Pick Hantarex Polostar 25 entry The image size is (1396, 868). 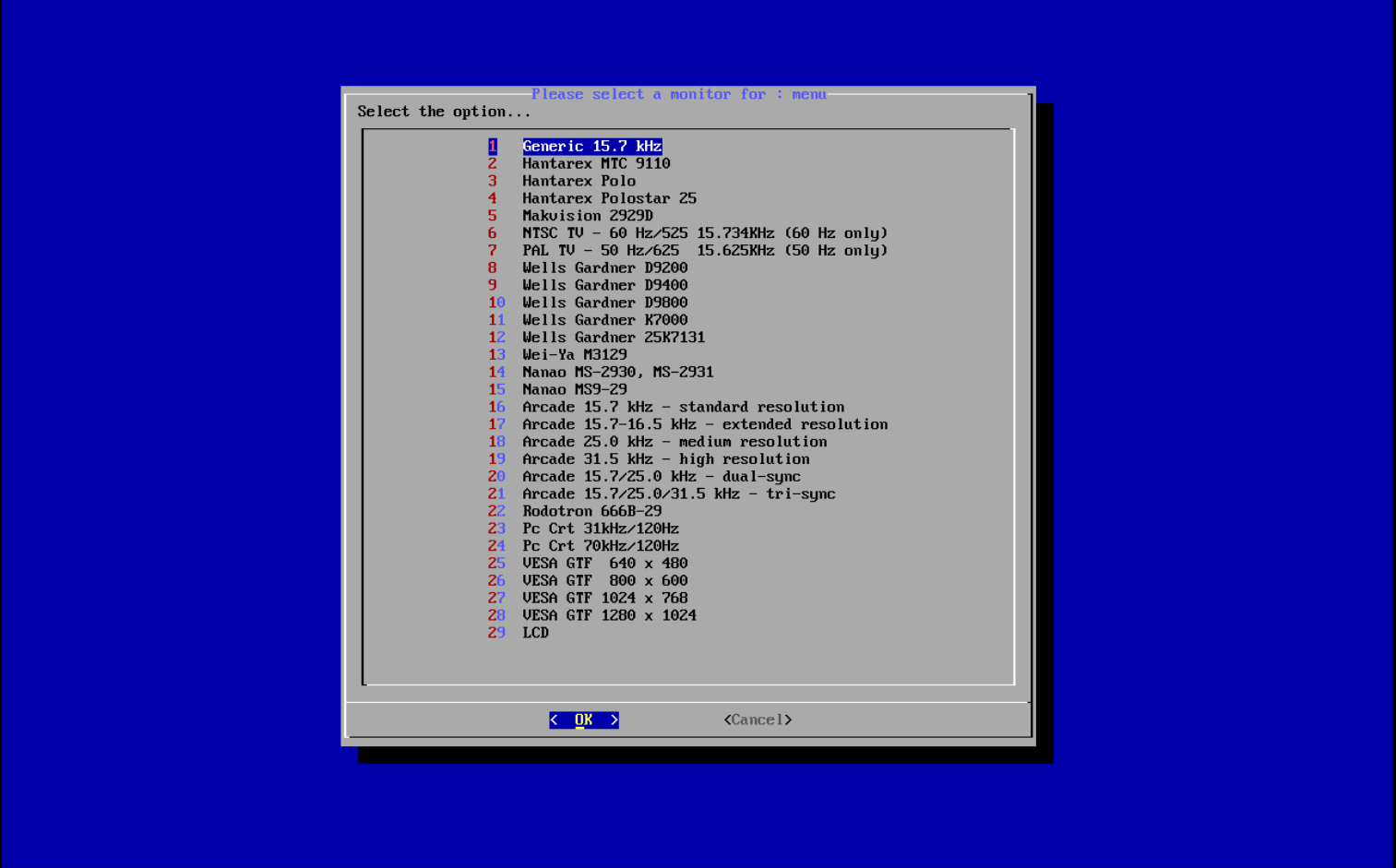(x=609, y=197)
